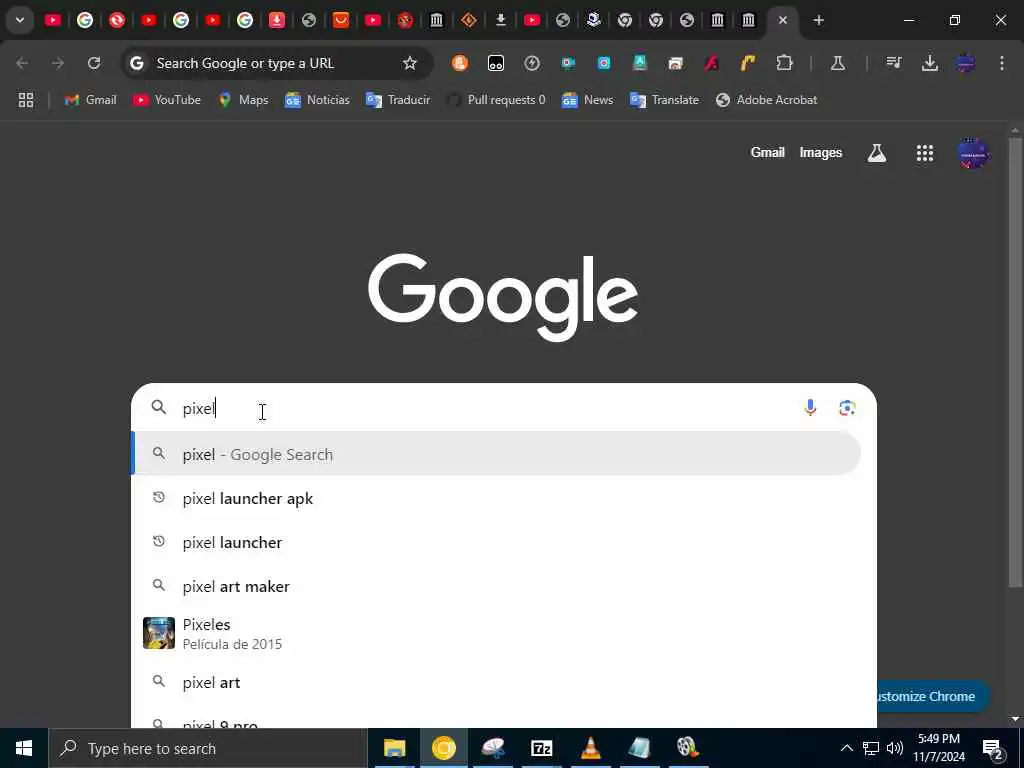Open the Adobe Acrobat bookmark
The image size is (1024, 768).
coord(767,100)
